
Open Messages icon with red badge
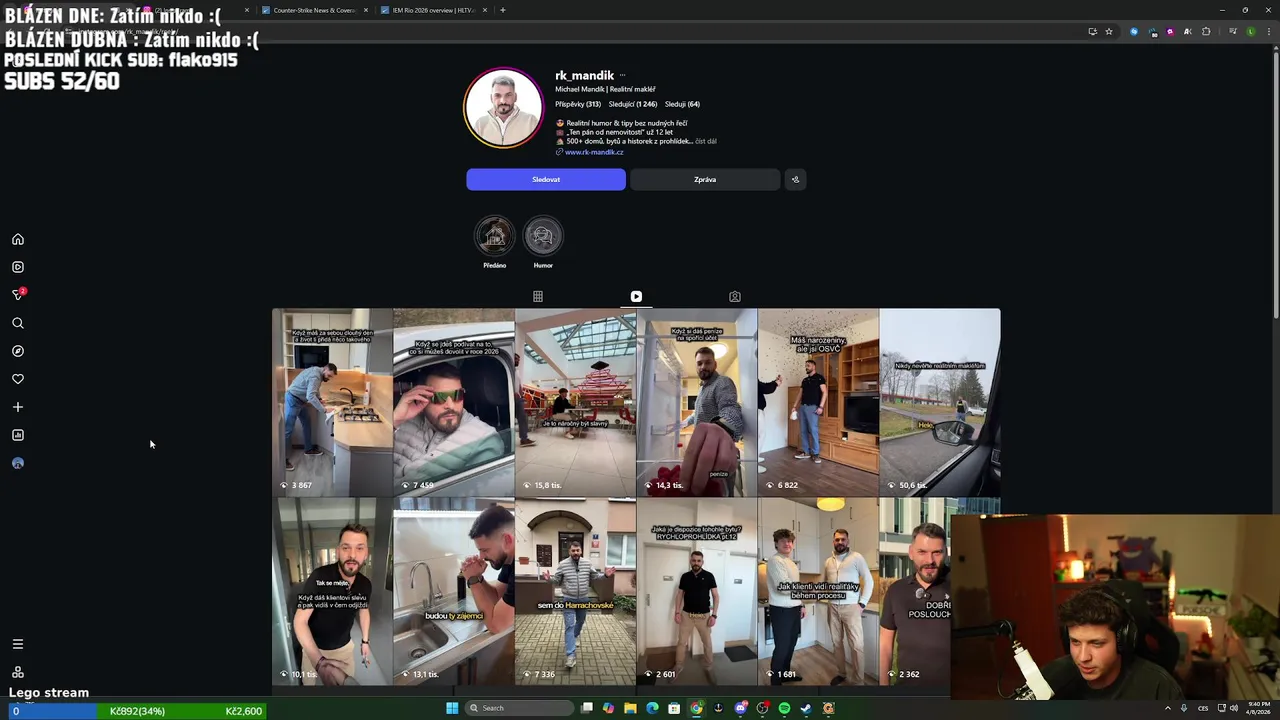point(18,295)
